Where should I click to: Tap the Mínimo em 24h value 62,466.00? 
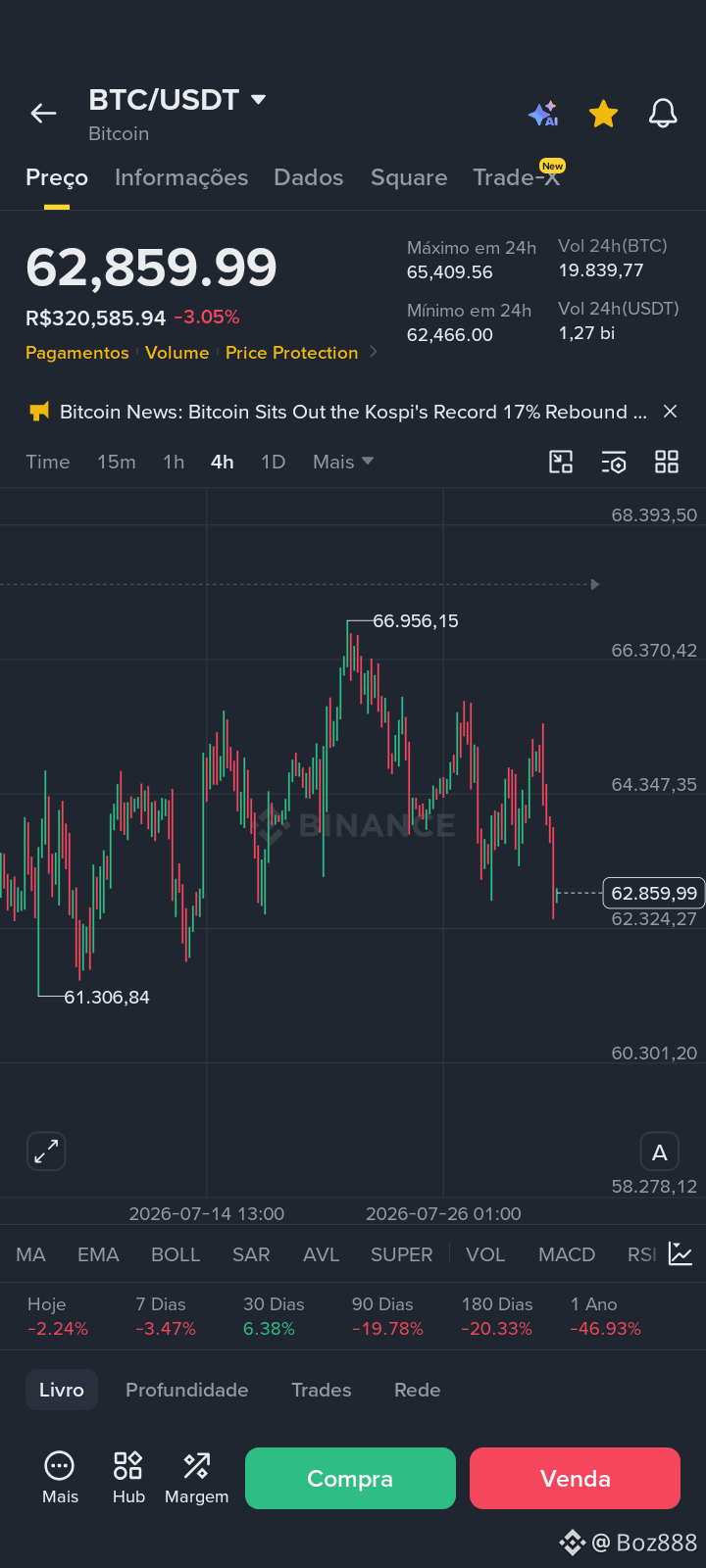point(450,335)
